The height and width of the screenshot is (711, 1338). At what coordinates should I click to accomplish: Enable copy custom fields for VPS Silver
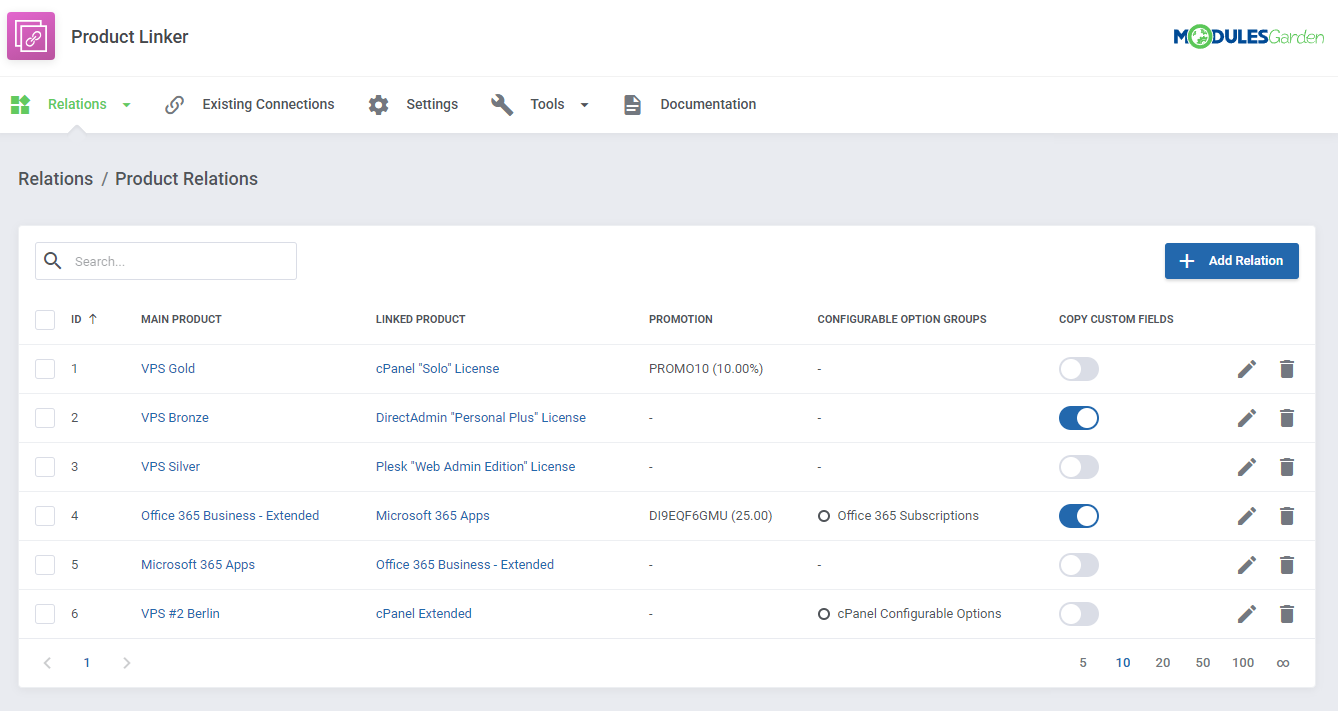pyautogui.click(x=1079, y=467)
